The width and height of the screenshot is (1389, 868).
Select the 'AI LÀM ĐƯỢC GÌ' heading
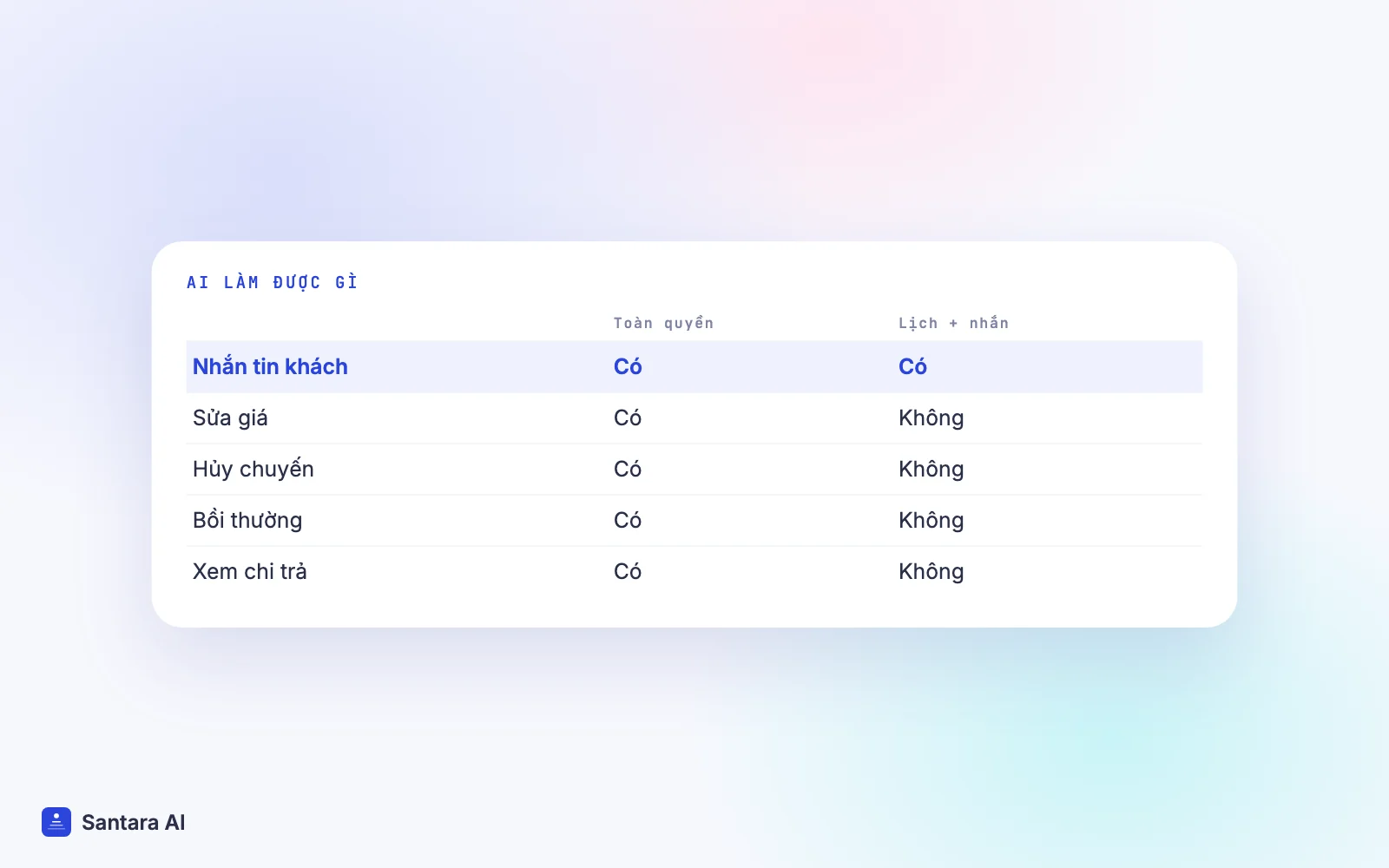pyautogui.click(x=273, y=282)
